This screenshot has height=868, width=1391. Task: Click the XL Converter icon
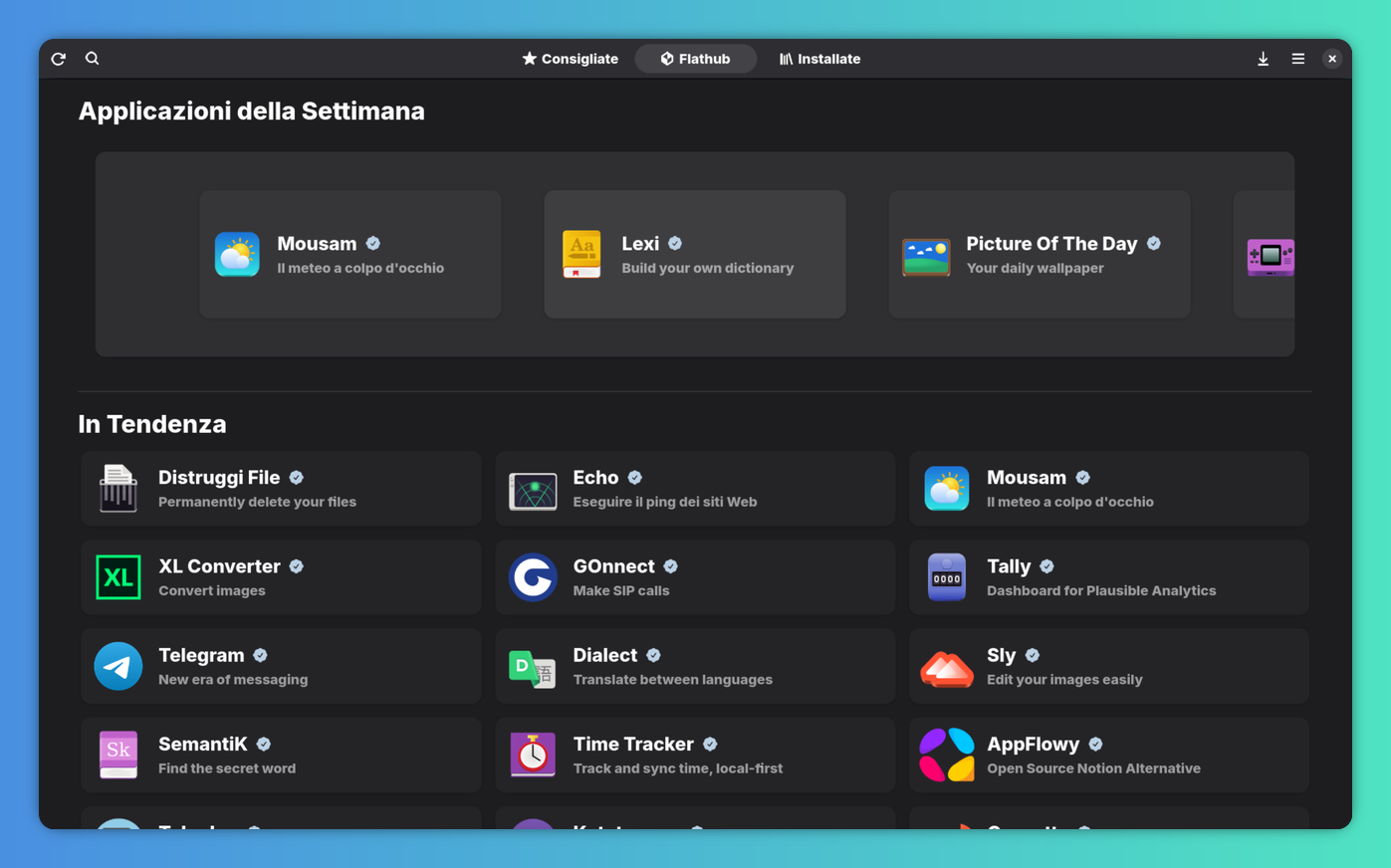(118, 577)
